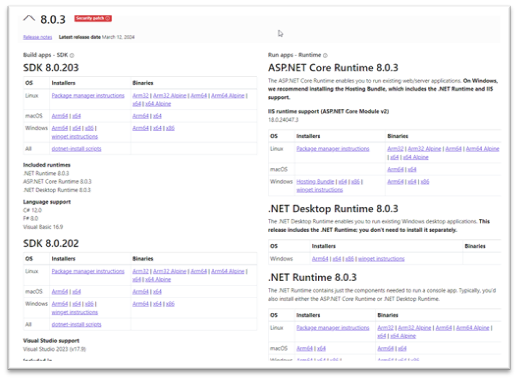The width and height of the screenshot is (518, 380).
Task: Download .NET Runtime Linux Arm64 Alpine binary
Action: pyautogui.click(x=473, y=328)
